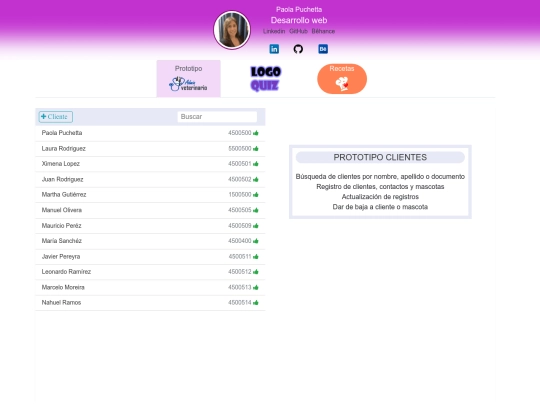Select client name Nahuel Ramos
Screen dimensions: 540x405
(61, 302)
